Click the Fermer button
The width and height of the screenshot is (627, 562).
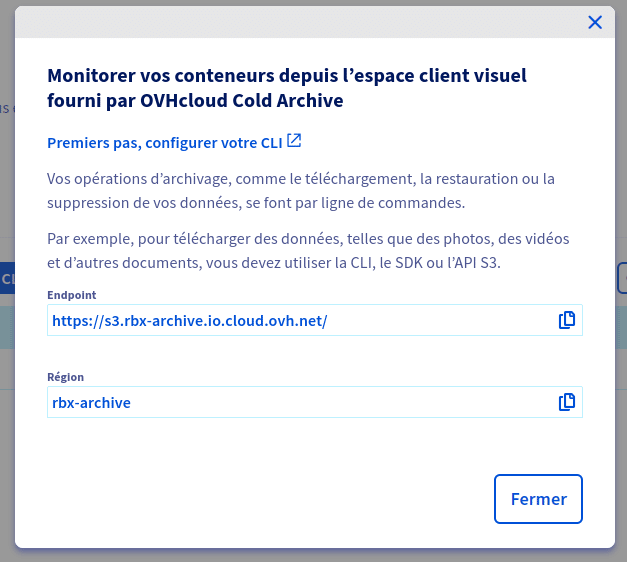(x=538, y=499)
